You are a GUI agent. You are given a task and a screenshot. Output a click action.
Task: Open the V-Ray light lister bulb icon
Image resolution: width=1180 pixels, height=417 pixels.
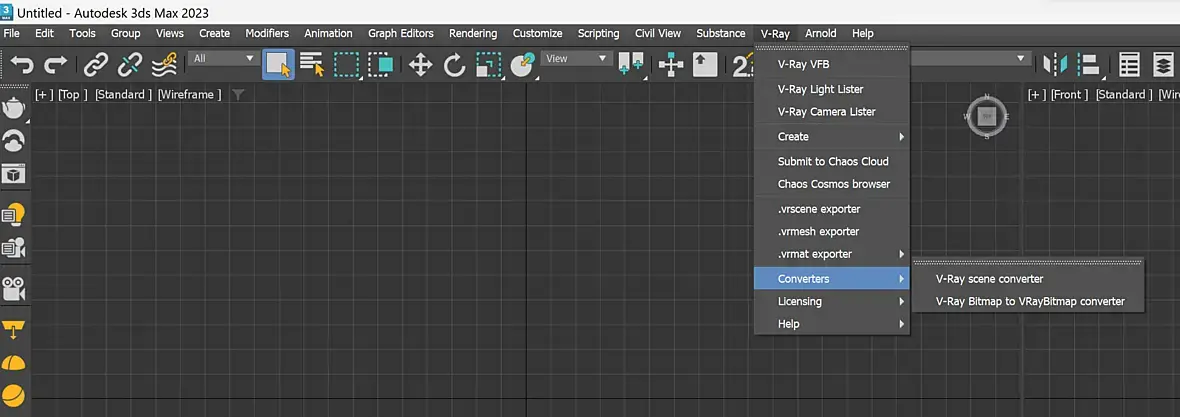[x=14, y=214]
